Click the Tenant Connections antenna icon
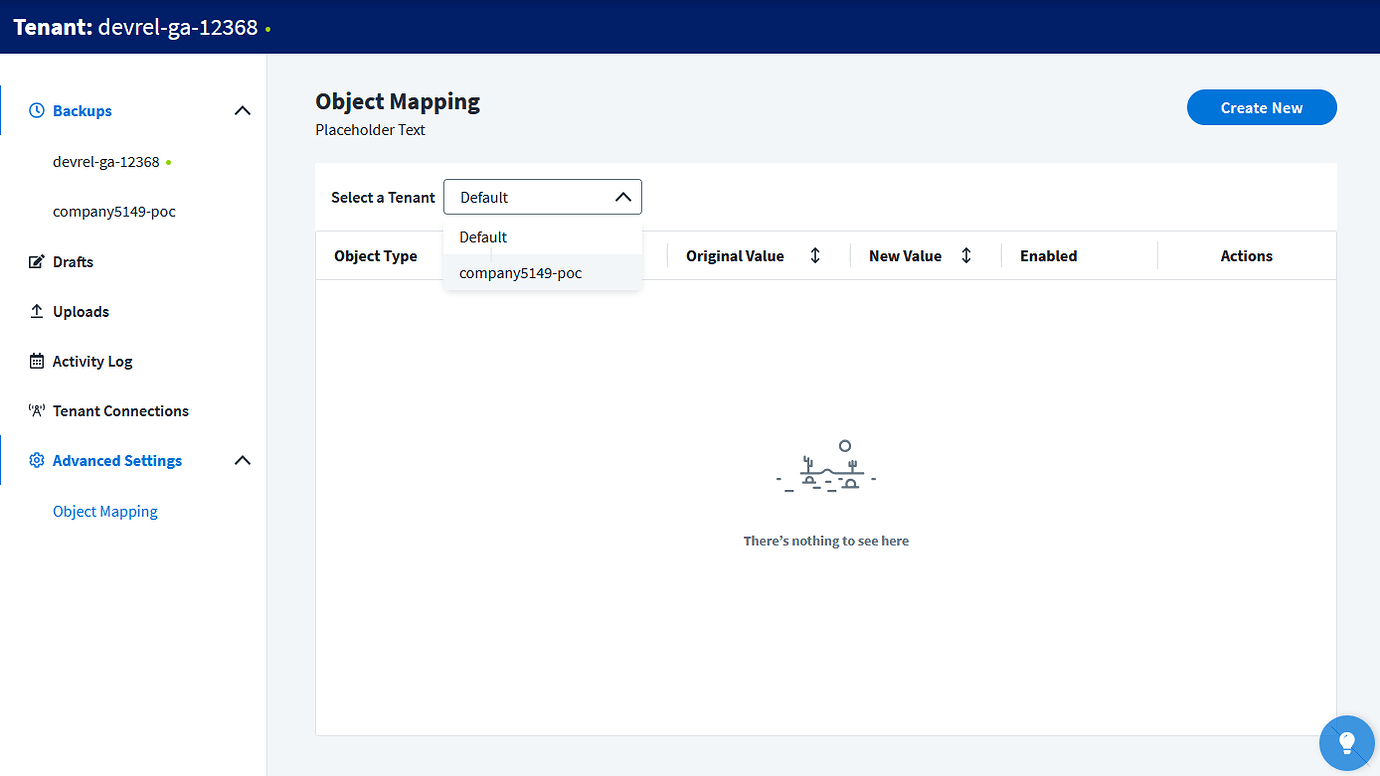The height and width of the screenshot is (776, 1380). pyautogui.click(x=36, y=410)
